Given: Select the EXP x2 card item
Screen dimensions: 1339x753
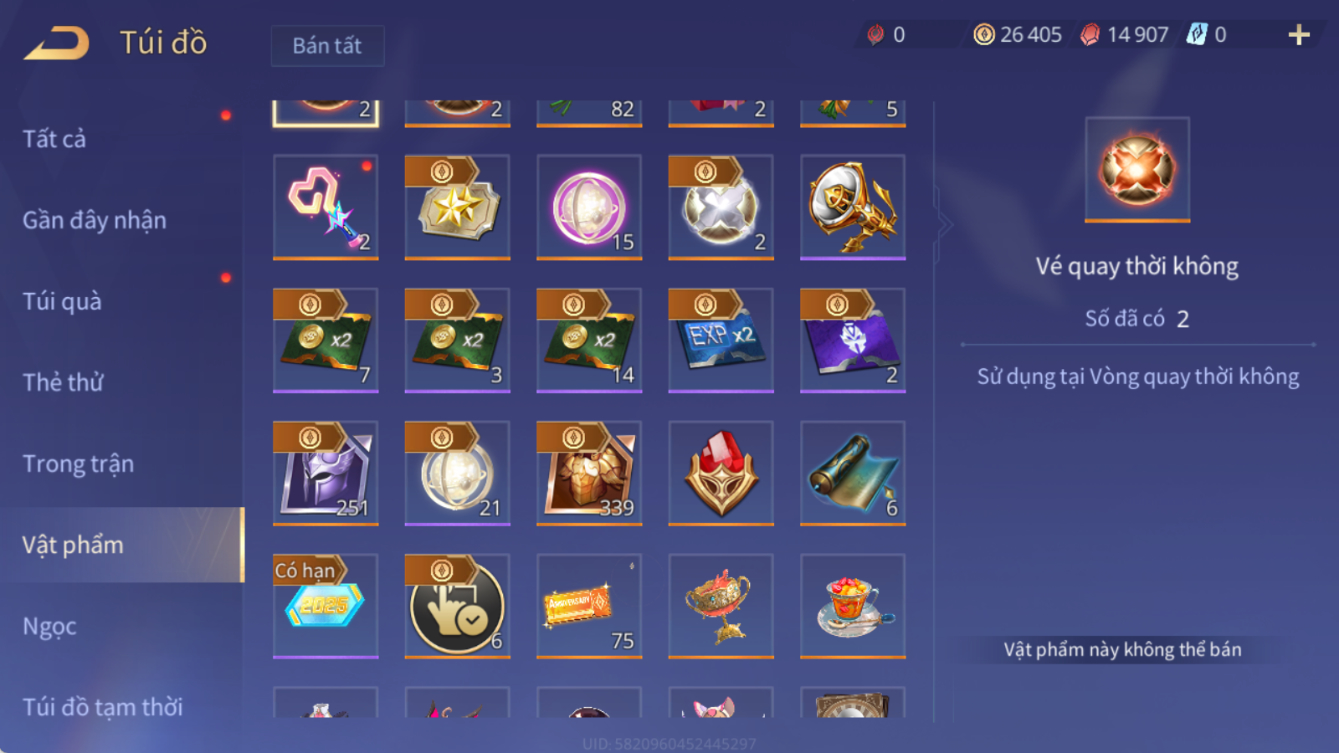Looking at the screenshot, I should [721, 340].
